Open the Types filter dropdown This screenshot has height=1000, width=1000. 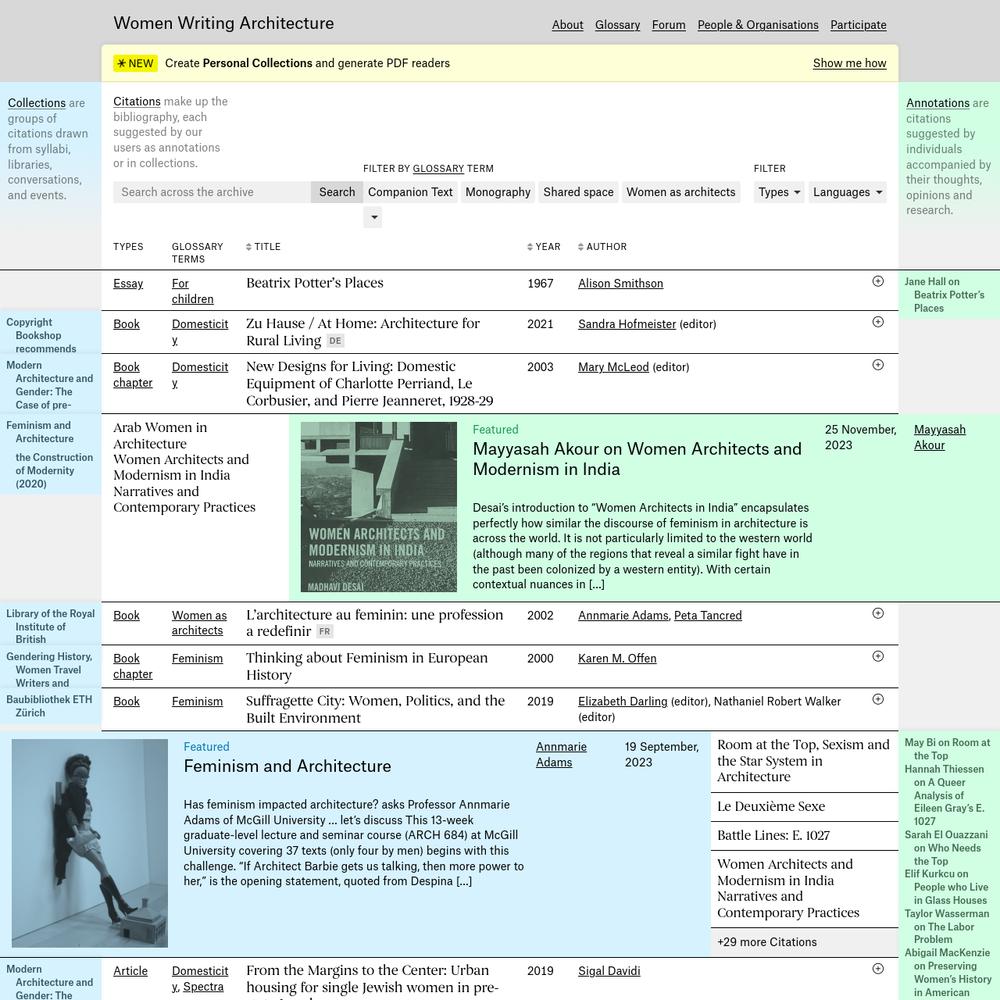pyautogui.click(x=779, y=192)
